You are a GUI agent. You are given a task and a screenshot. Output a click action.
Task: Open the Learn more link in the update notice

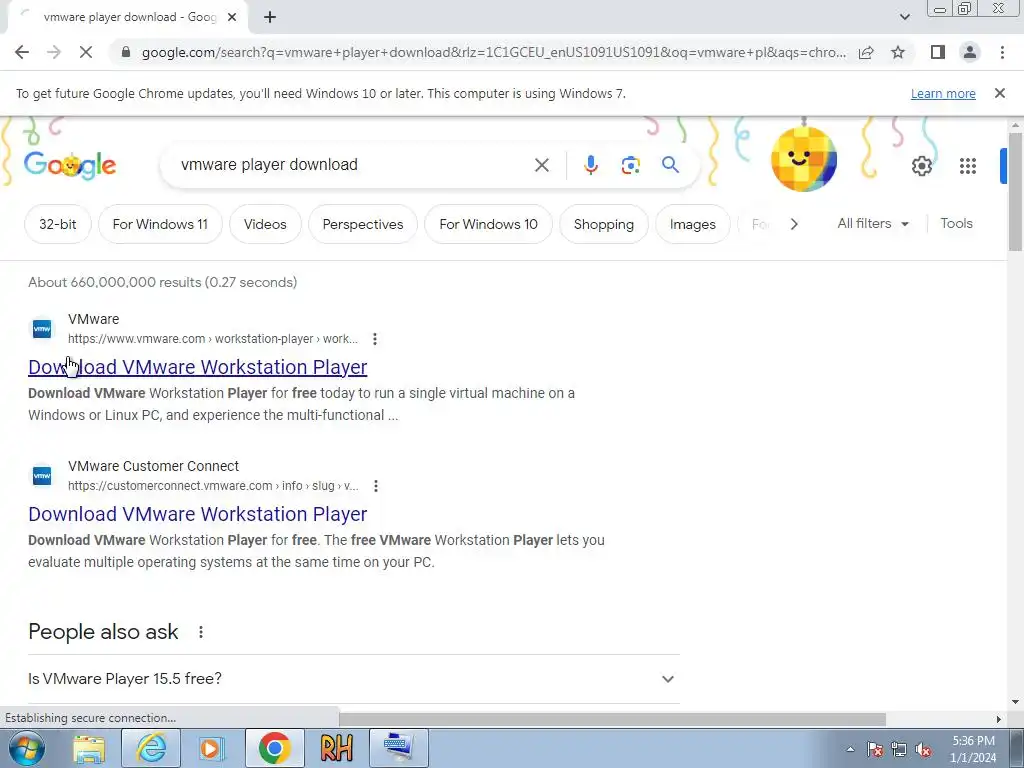pyautogui.click(x=943, y=93)
